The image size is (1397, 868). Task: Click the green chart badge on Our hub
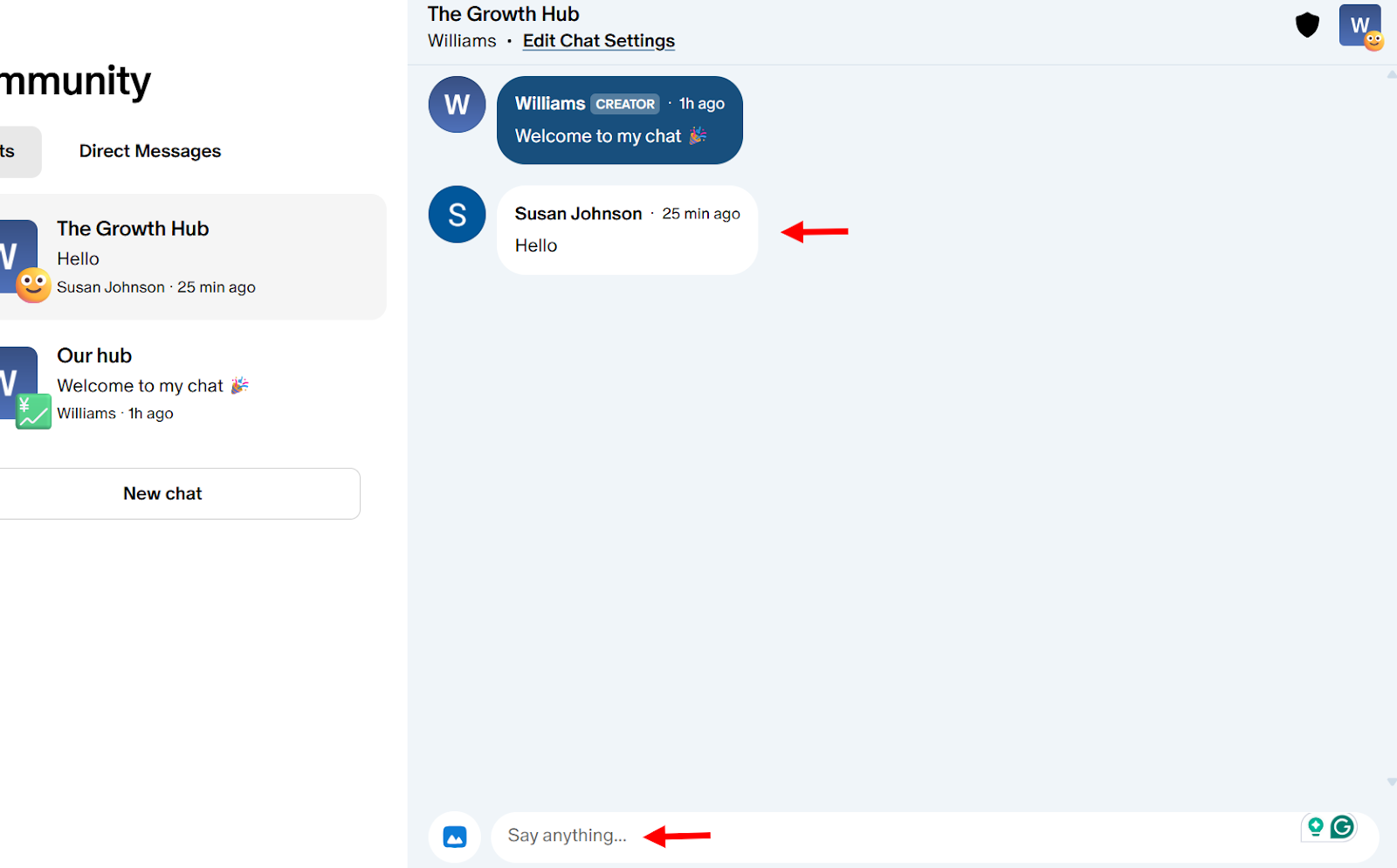tap(33, 411)
